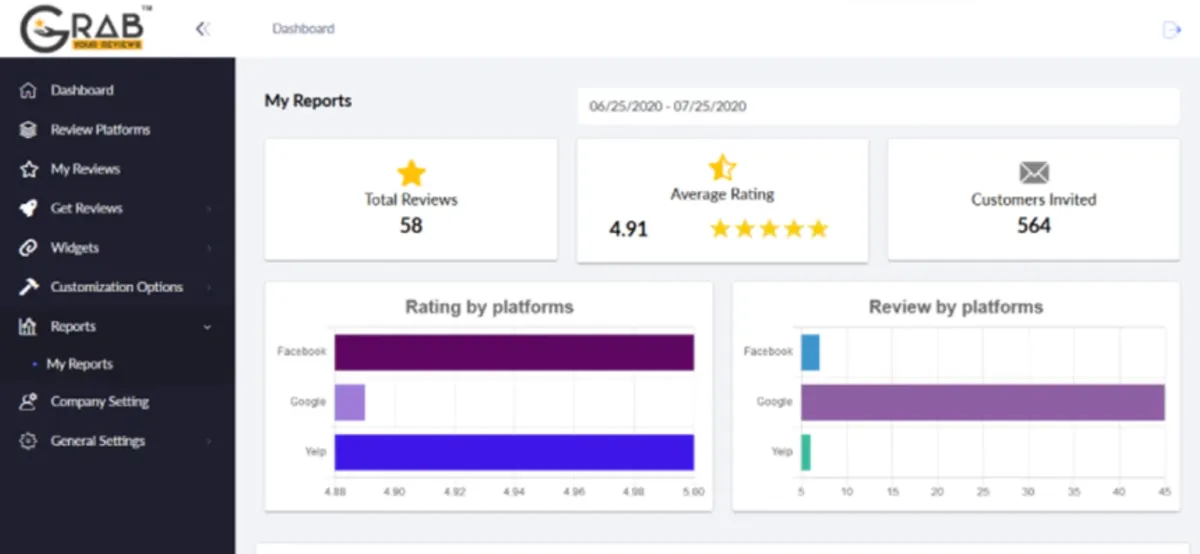
Task: Click the Average Rating label
Action: (722, 194)
